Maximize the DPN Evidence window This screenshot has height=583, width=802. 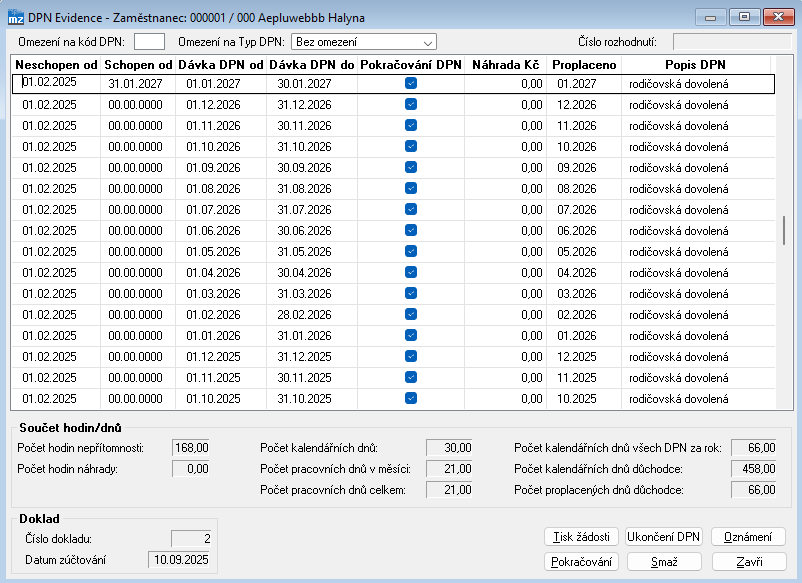point(743,17)
